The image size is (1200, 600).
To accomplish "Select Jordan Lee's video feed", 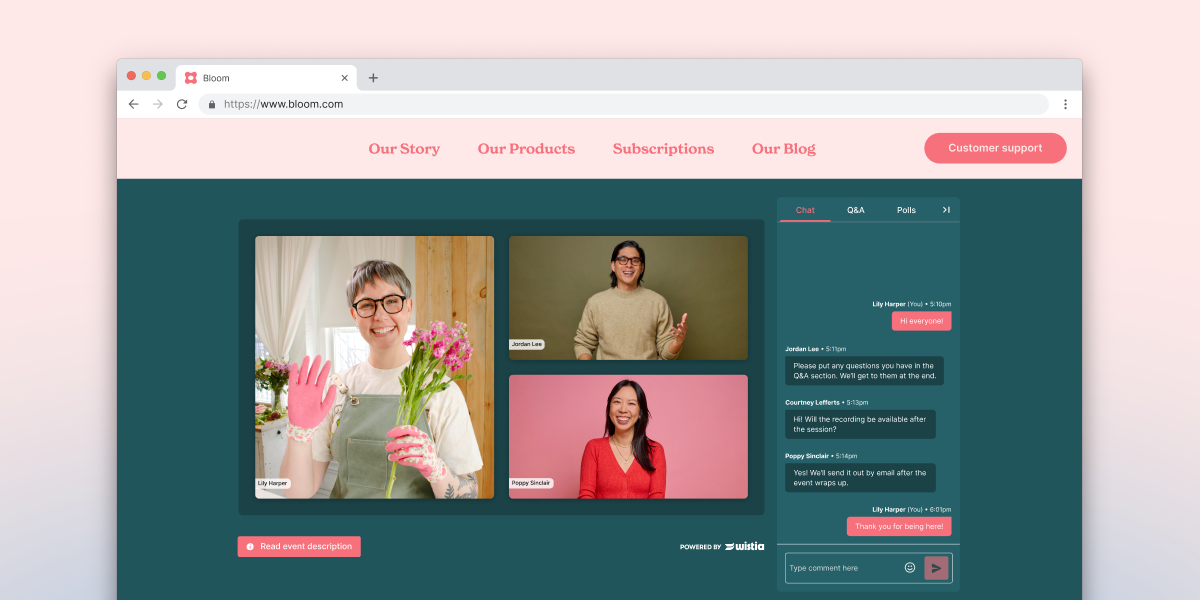I will (628, 296).
